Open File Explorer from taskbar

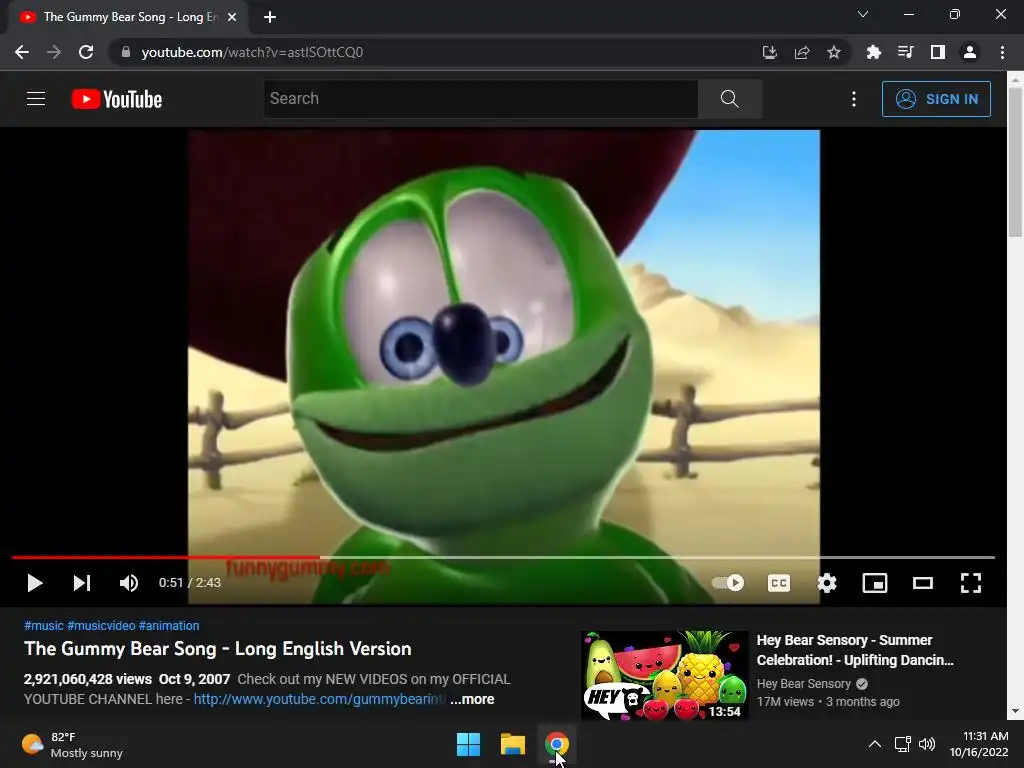tap(513, 744)
